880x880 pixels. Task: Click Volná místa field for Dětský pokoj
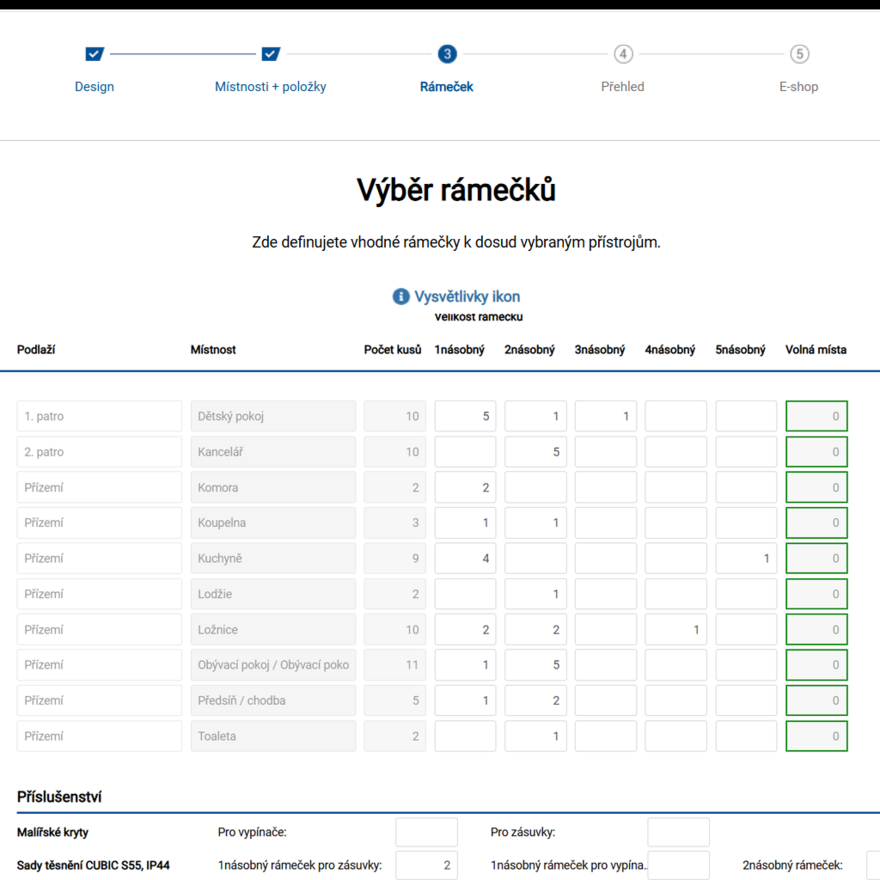[817, 416]
